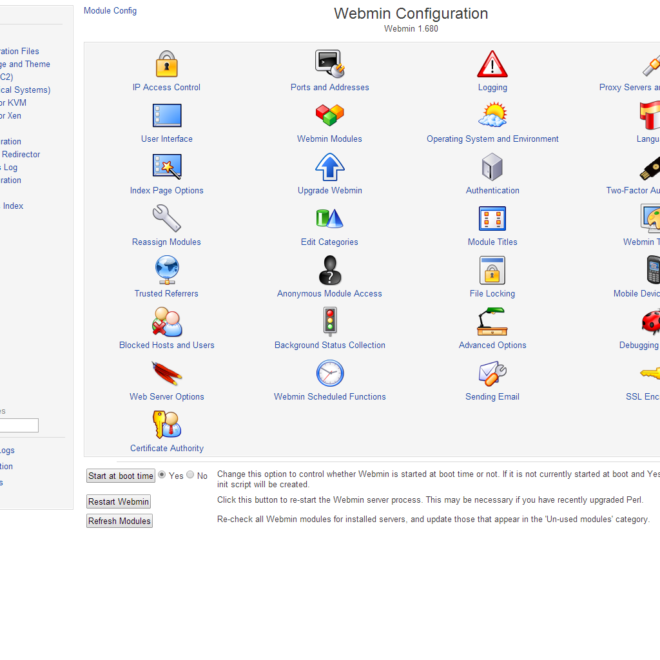Click the Refresh Modules button
660x660 pixels.
pyautogui.click(x=119, y=521)
